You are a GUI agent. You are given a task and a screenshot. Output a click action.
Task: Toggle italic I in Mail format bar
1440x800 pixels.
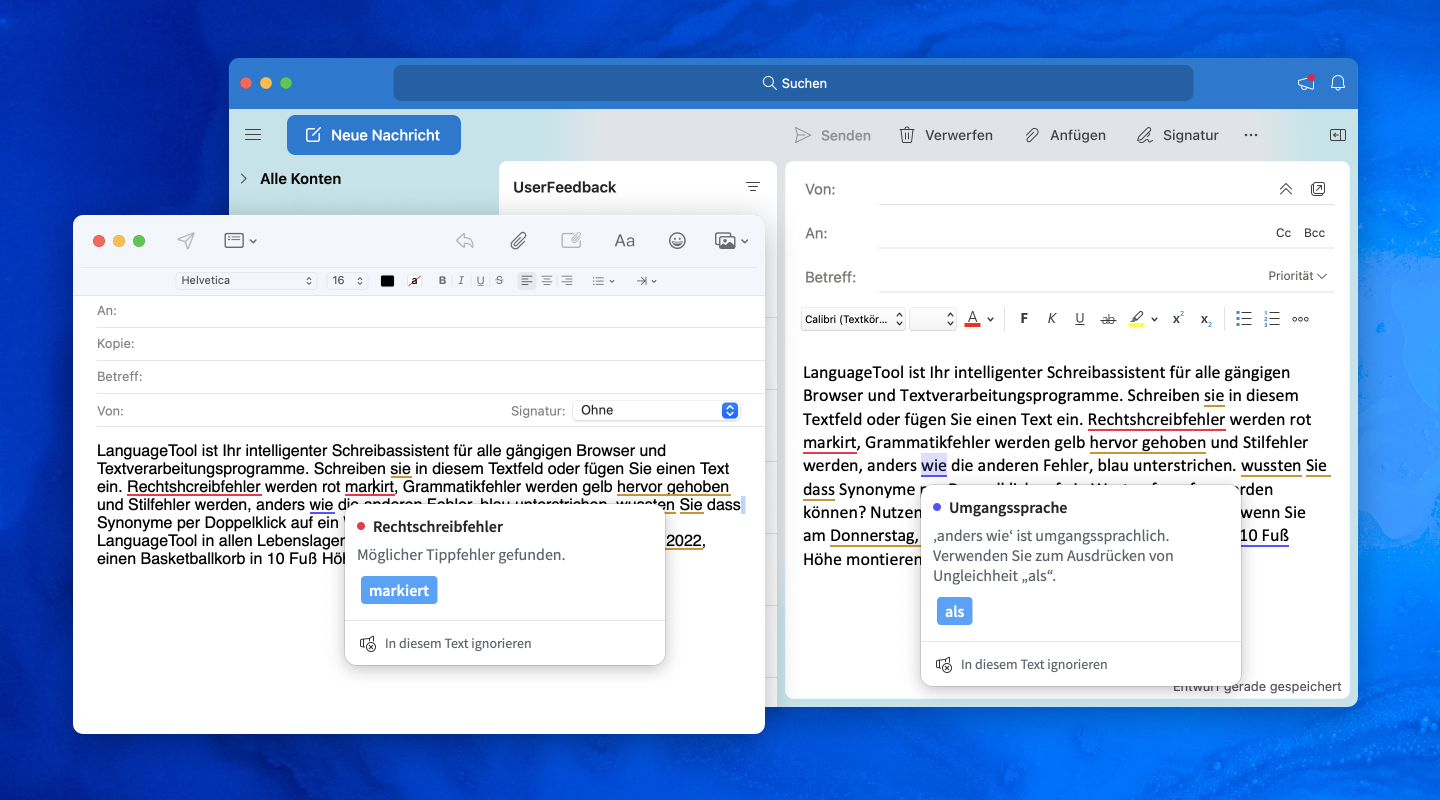pyautogui.click(x=461, y=281)
